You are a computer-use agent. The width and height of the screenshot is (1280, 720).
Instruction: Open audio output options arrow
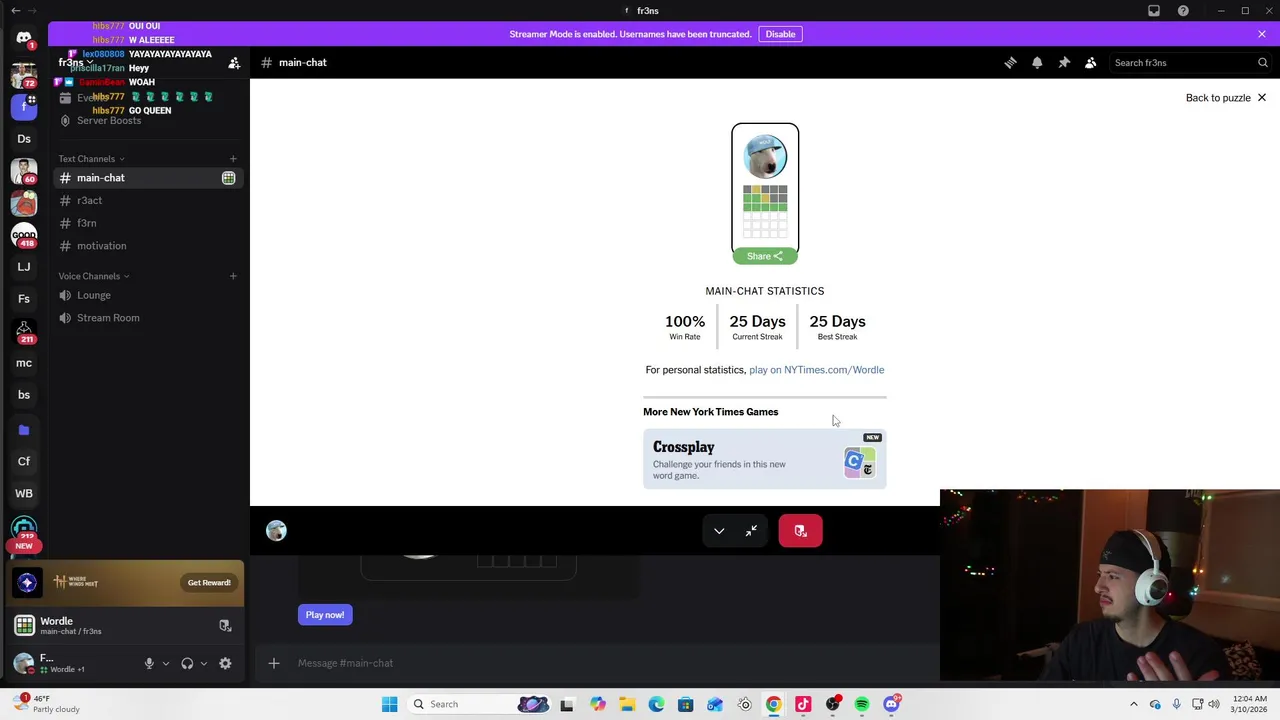click(203, 663)
